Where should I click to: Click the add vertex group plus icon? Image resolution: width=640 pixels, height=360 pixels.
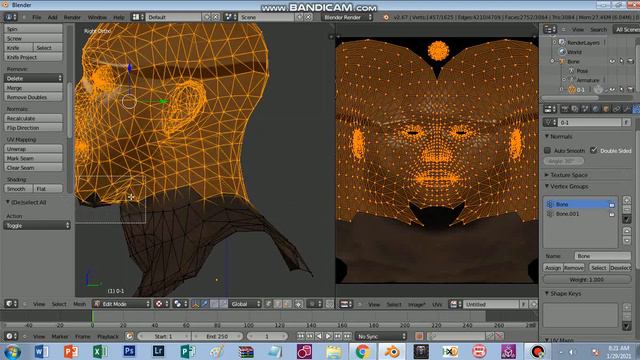coord(627,200)
